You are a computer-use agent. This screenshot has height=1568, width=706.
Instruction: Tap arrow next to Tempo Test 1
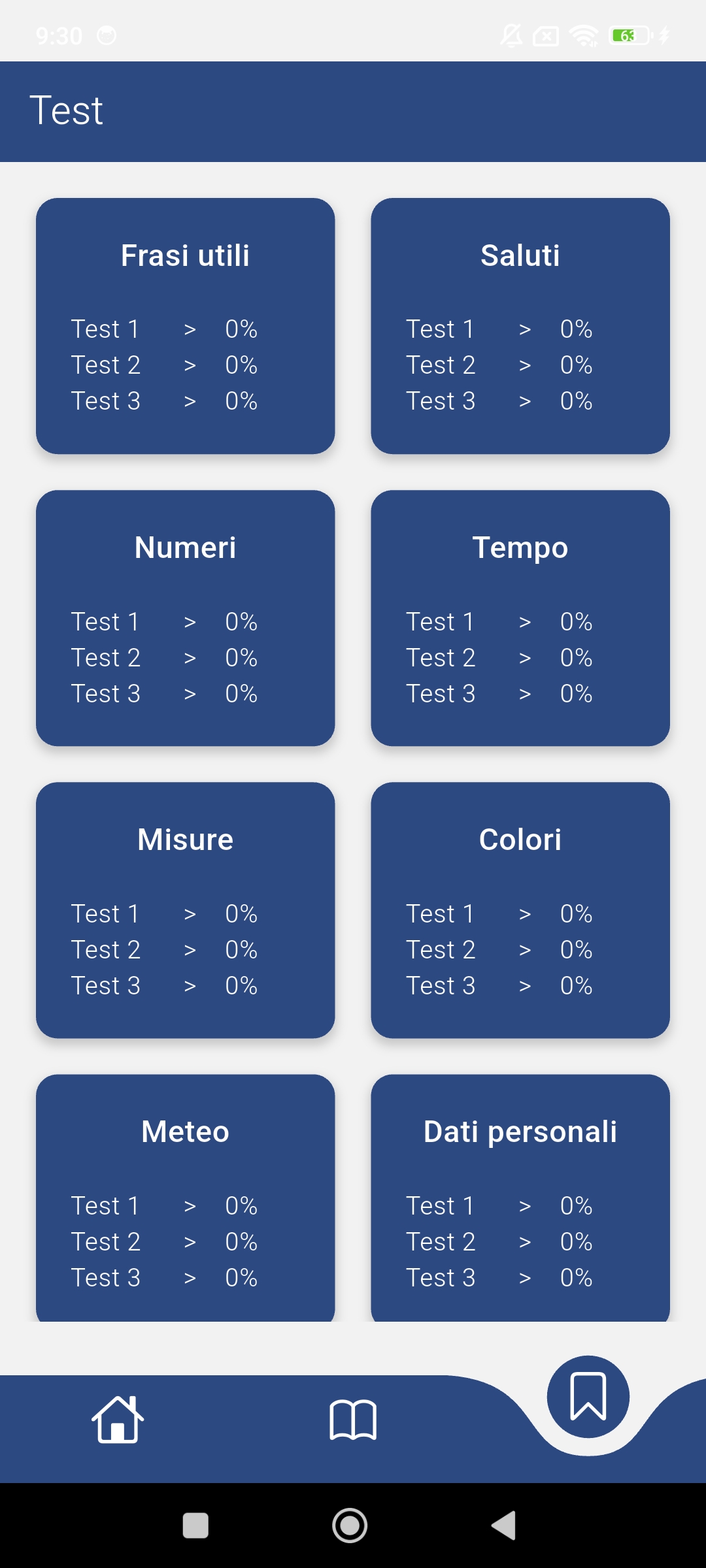click(524, 622)
